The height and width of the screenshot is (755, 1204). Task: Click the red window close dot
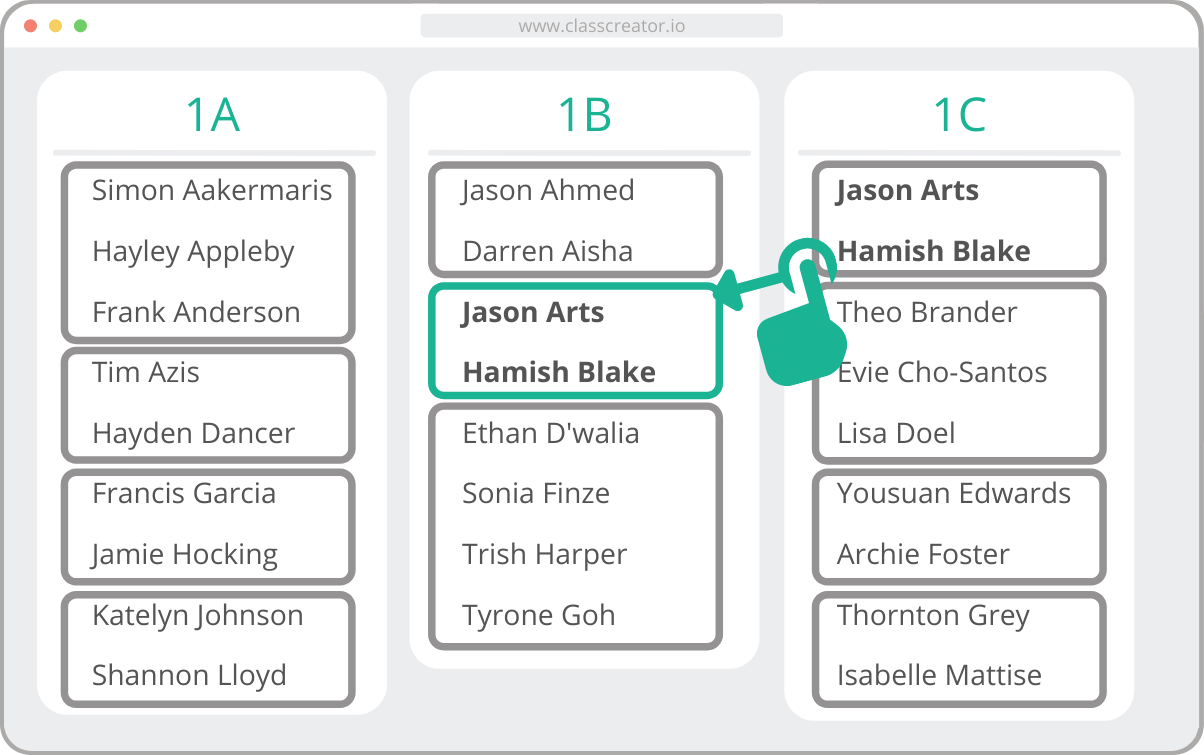click(x=30, y=25)
